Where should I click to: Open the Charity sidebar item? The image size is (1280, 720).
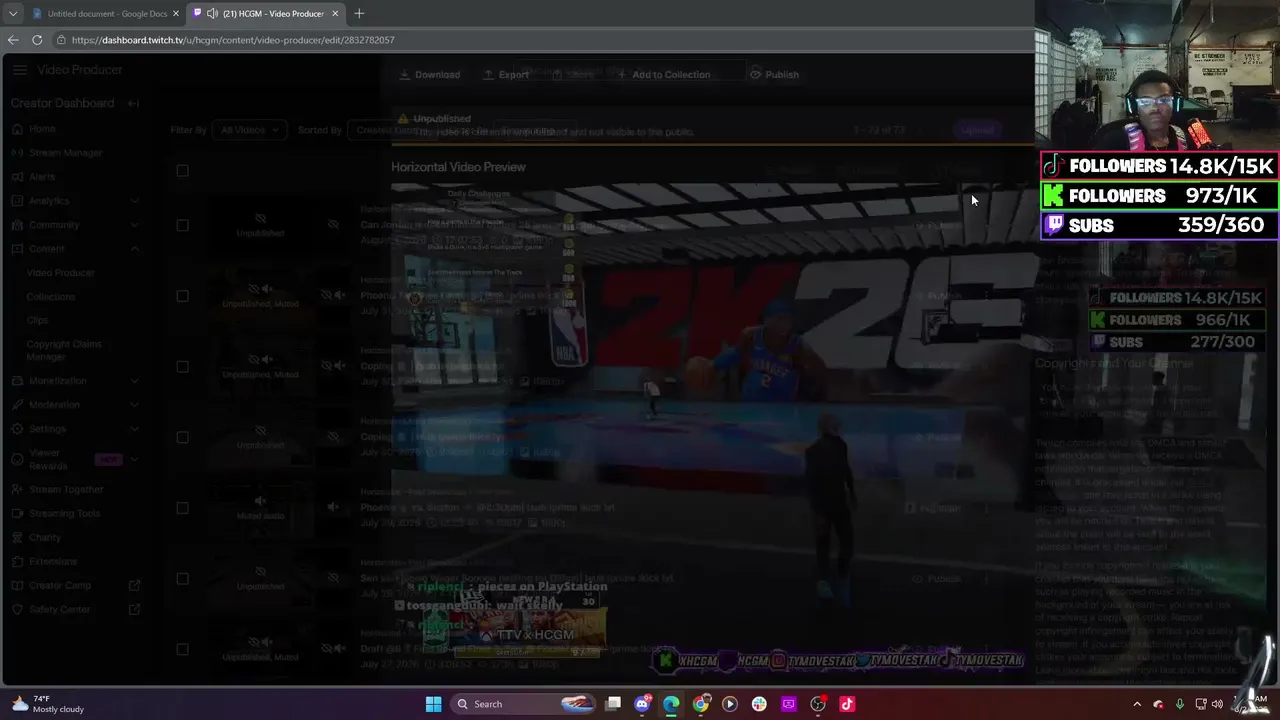[45, 538]
